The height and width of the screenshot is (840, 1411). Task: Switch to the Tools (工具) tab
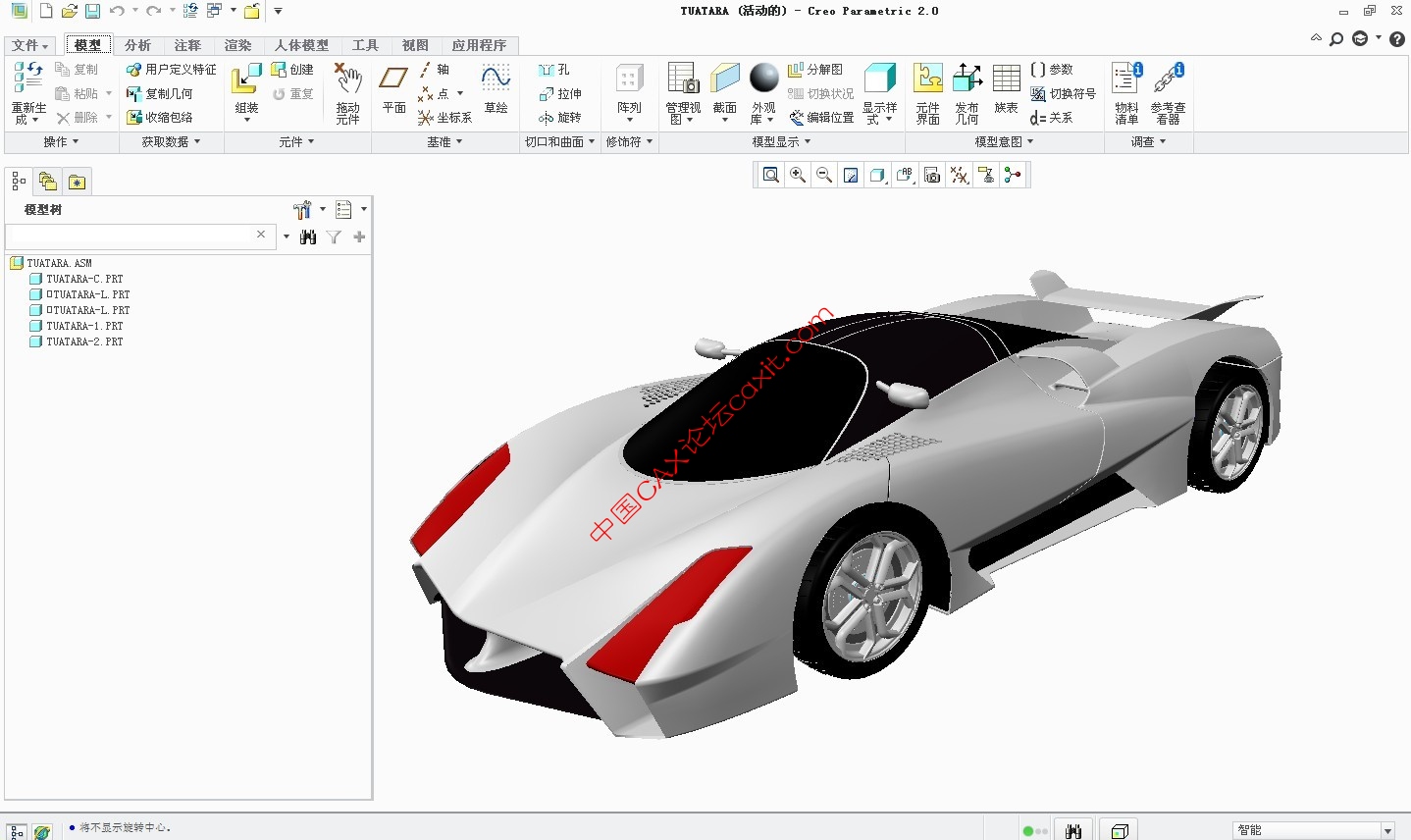pos(365,45)
